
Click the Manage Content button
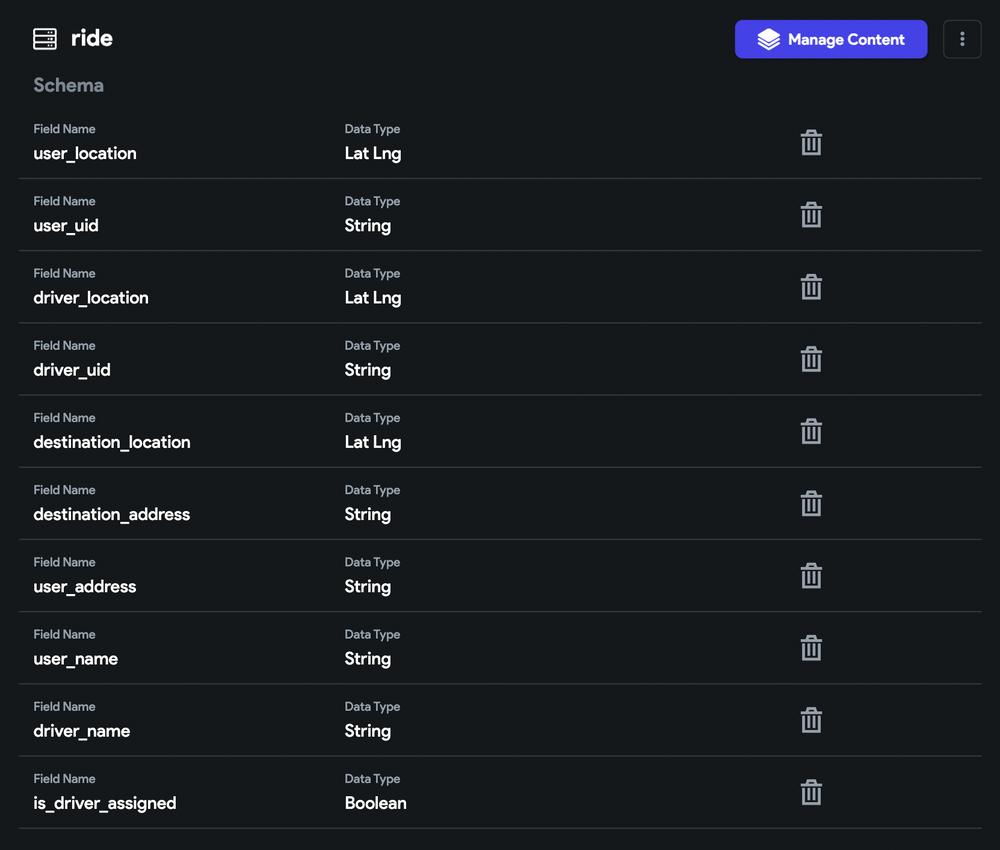(x=830, y=39)
